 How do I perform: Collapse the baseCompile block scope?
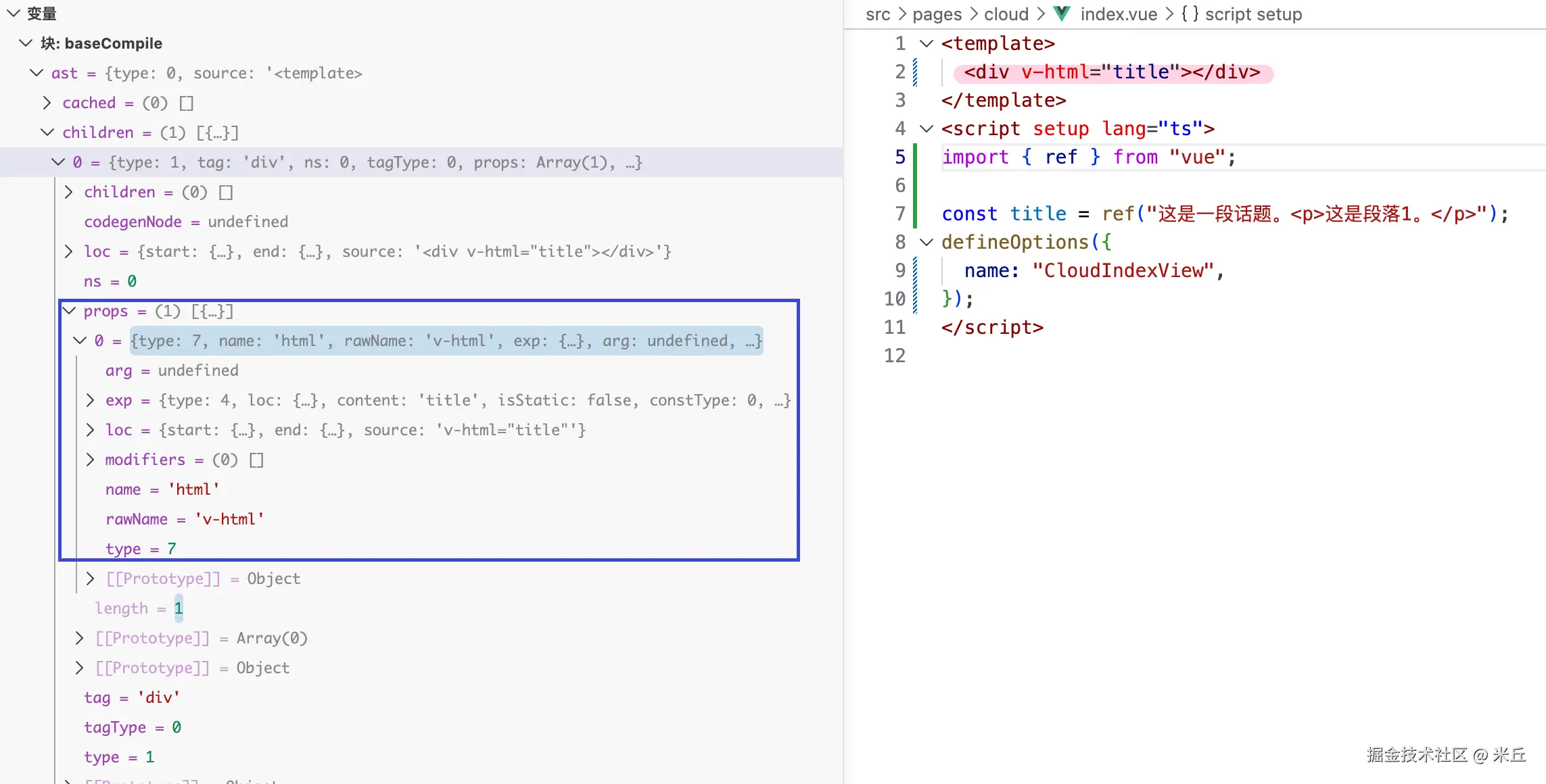pos(26,43)
